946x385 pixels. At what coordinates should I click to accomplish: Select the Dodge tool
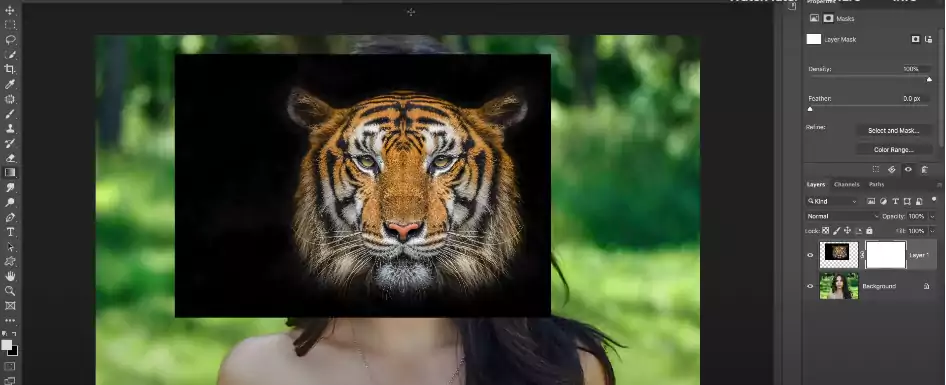10,202
